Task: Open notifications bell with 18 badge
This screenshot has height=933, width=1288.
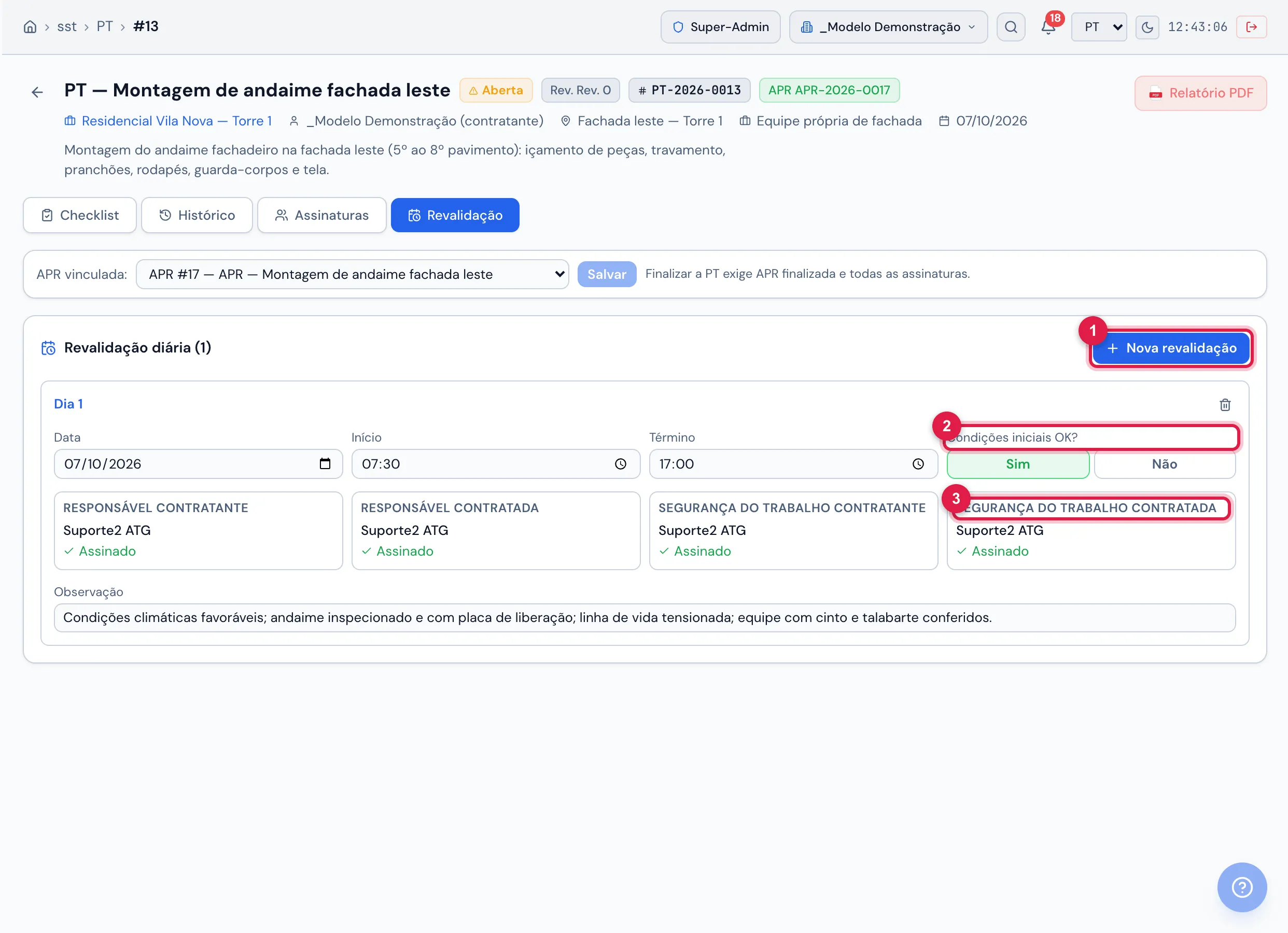Action: pos(1048,26)
